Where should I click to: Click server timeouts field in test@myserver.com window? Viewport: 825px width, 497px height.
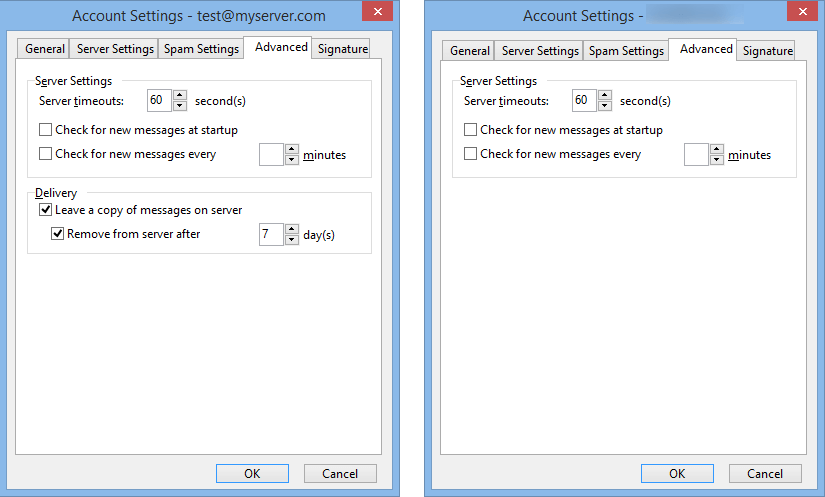tap(159, 100)
